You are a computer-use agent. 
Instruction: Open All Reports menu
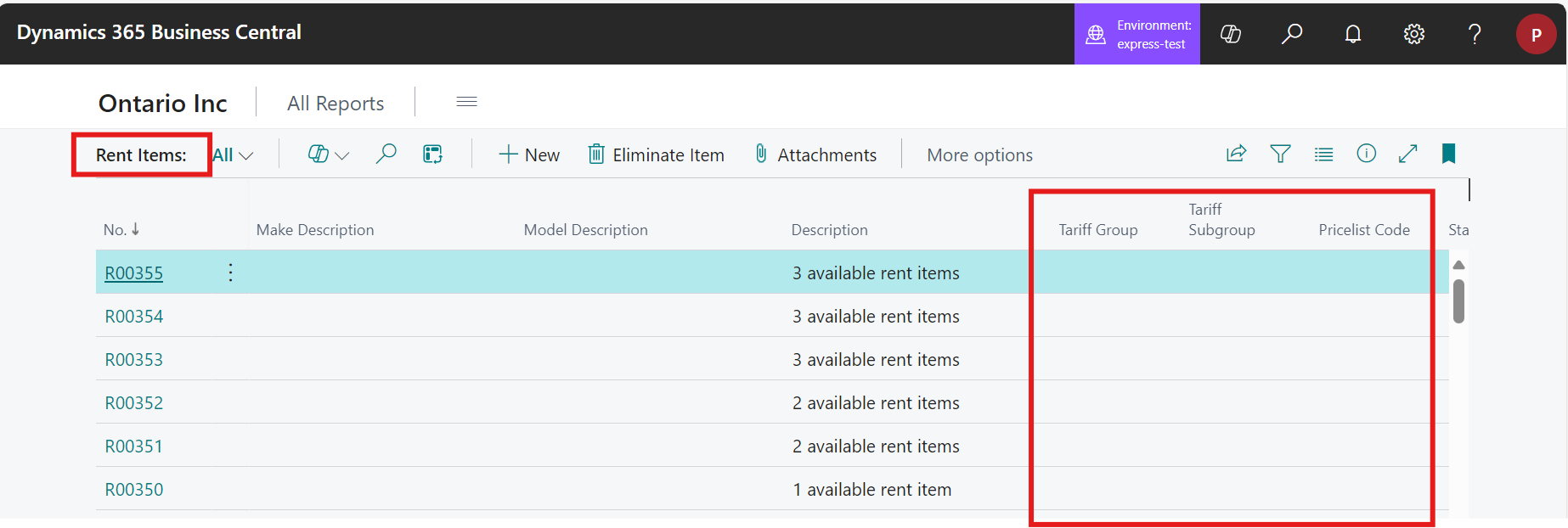[336, 104]
